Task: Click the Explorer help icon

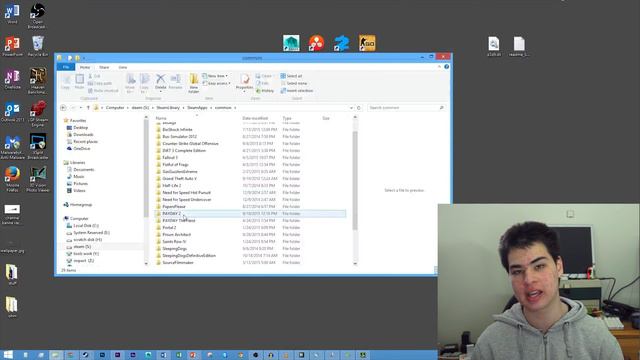Action: click(447, 67)
